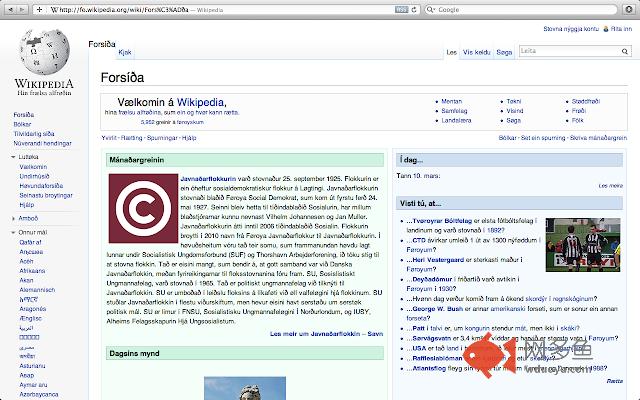
Task: Open the Qafár af language link
Action: [30, 242]
